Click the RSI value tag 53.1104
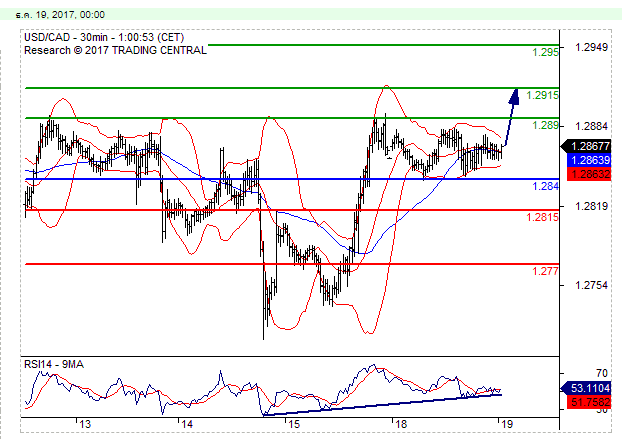 point(586,387)
